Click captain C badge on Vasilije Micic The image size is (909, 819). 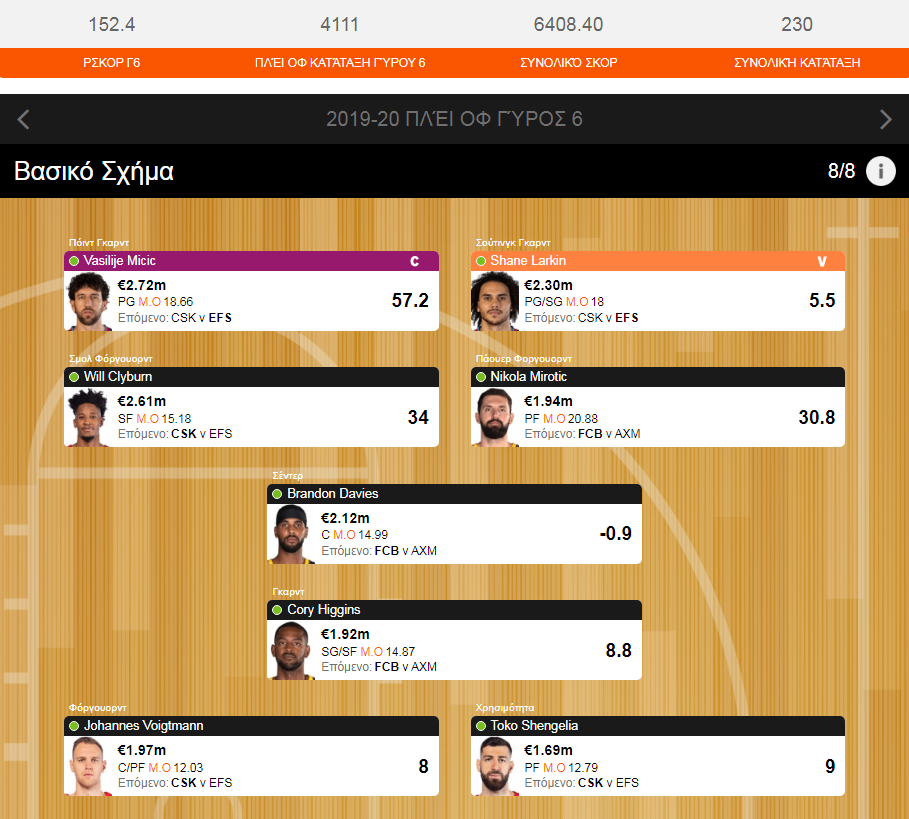pos(414,261)
